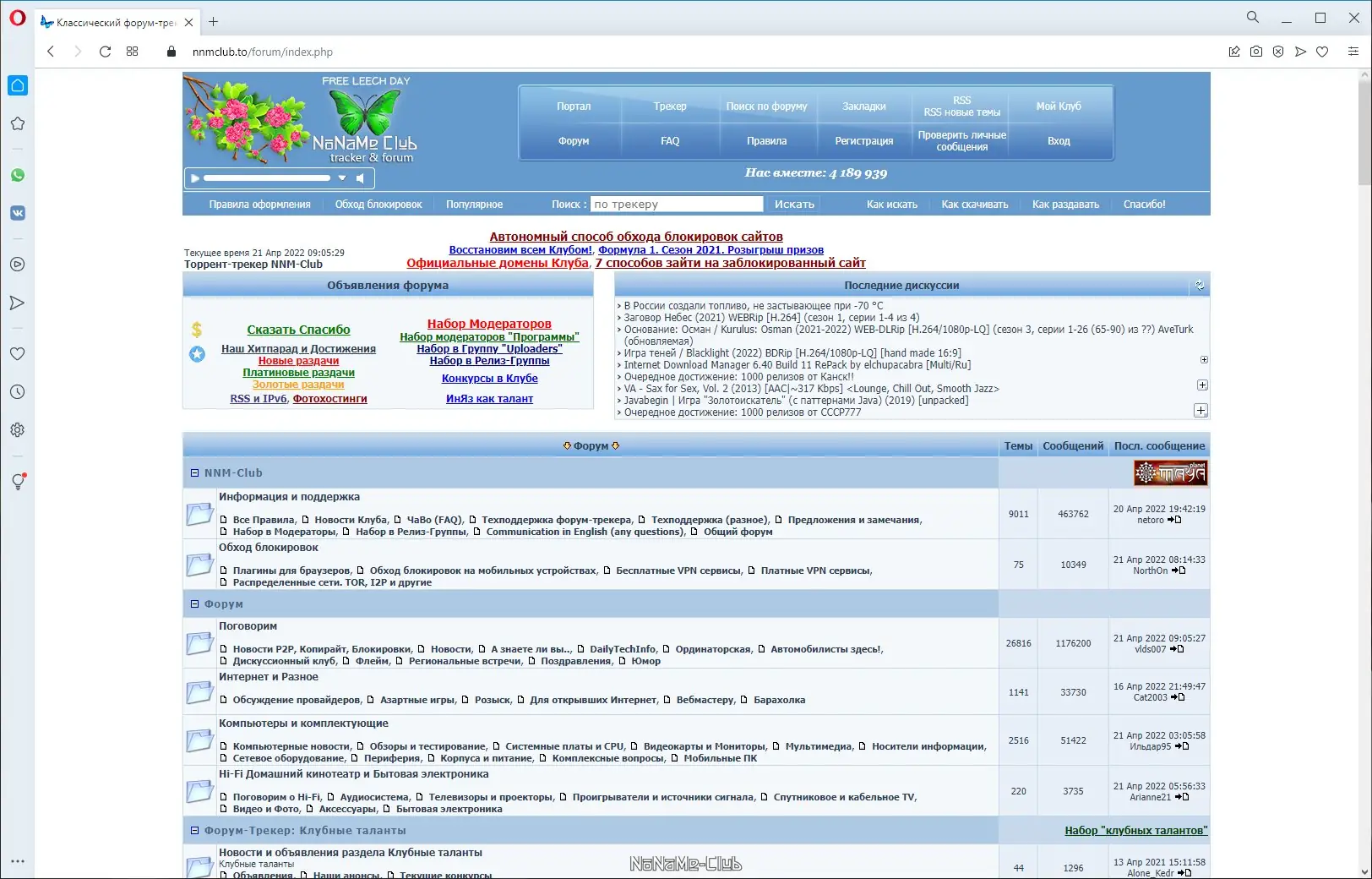Reload the page
Screen dimensions: 1372x879
coord(105,52)
